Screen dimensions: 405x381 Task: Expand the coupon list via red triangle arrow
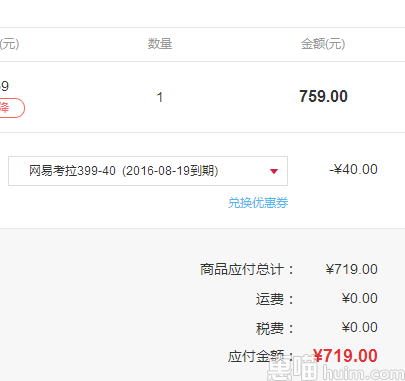point(274,171)
